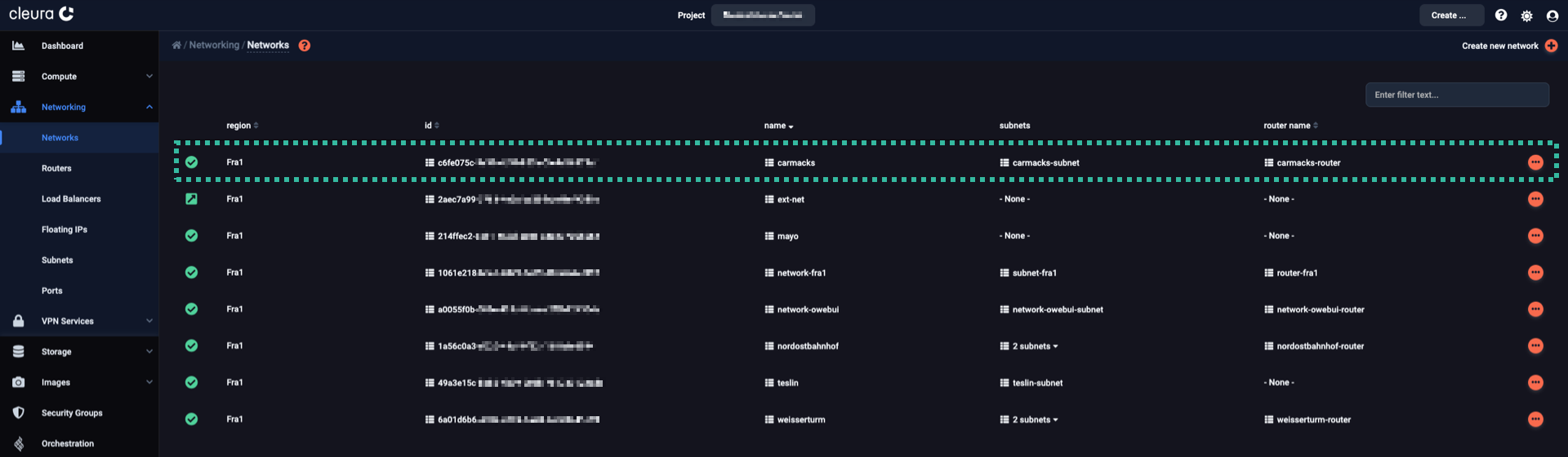Click the Images camera icon in sidebar

tap(18, 383)
